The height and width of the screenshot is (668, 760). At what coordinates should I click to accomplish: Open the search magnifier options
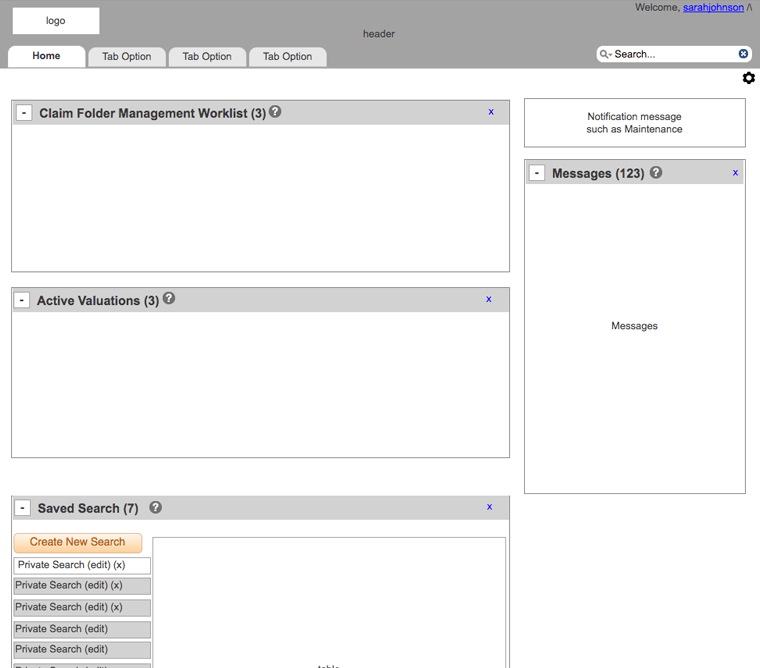tap(605, 54)
